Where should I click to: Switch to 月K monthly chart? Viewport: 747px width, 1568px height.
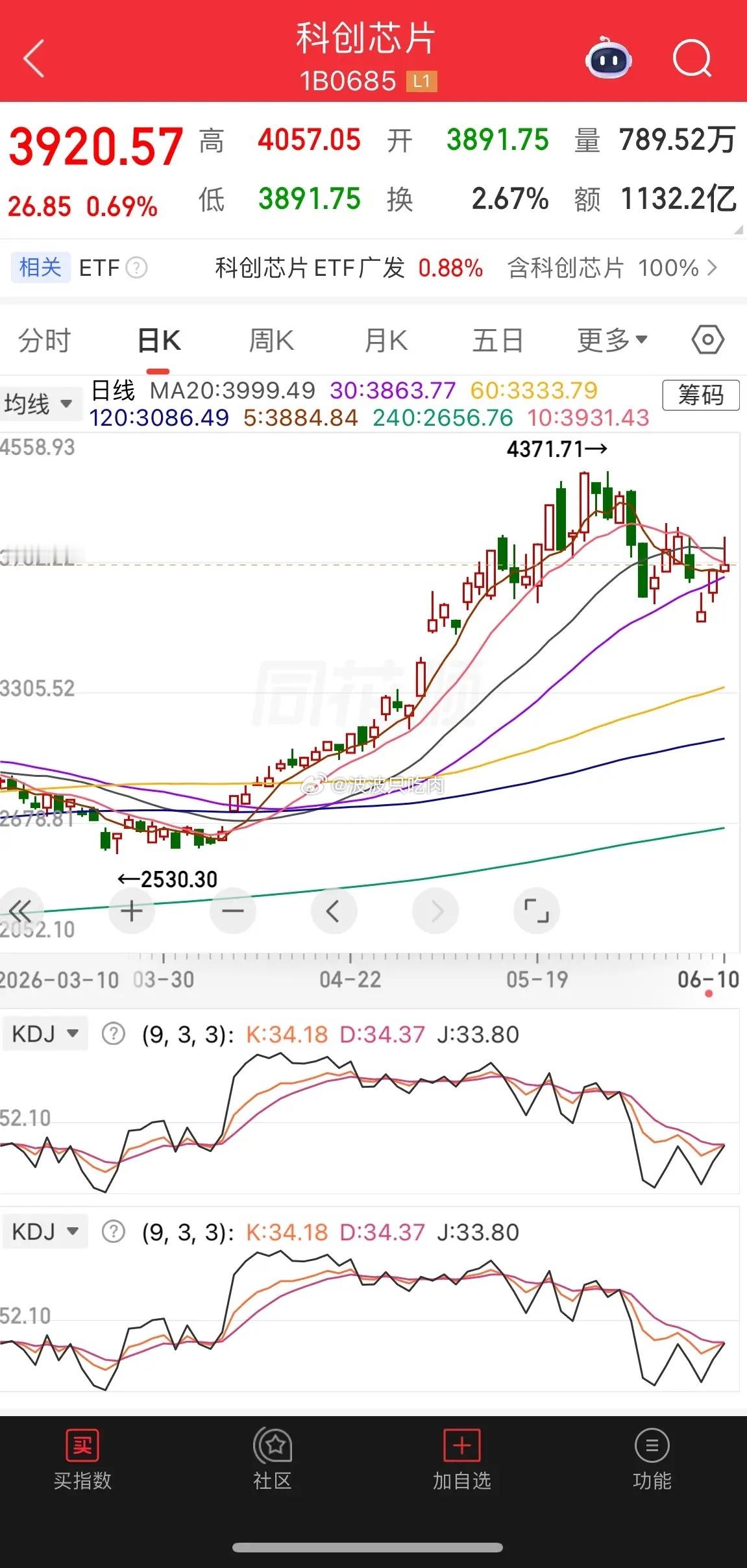(x=386, y=340)
